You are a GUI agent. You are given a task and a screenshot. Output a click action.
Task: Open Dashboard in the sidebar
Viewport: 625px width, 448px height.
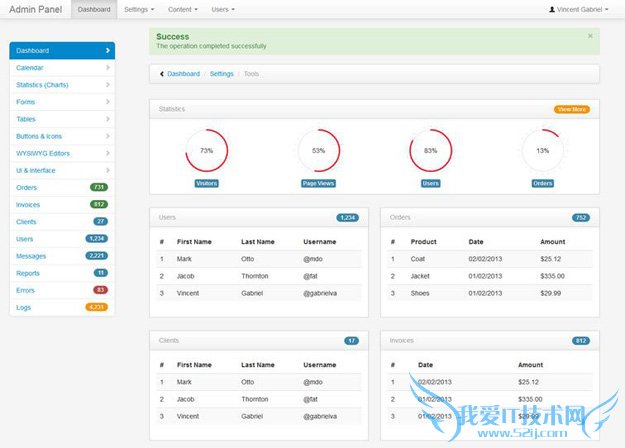tap(62, 51)
